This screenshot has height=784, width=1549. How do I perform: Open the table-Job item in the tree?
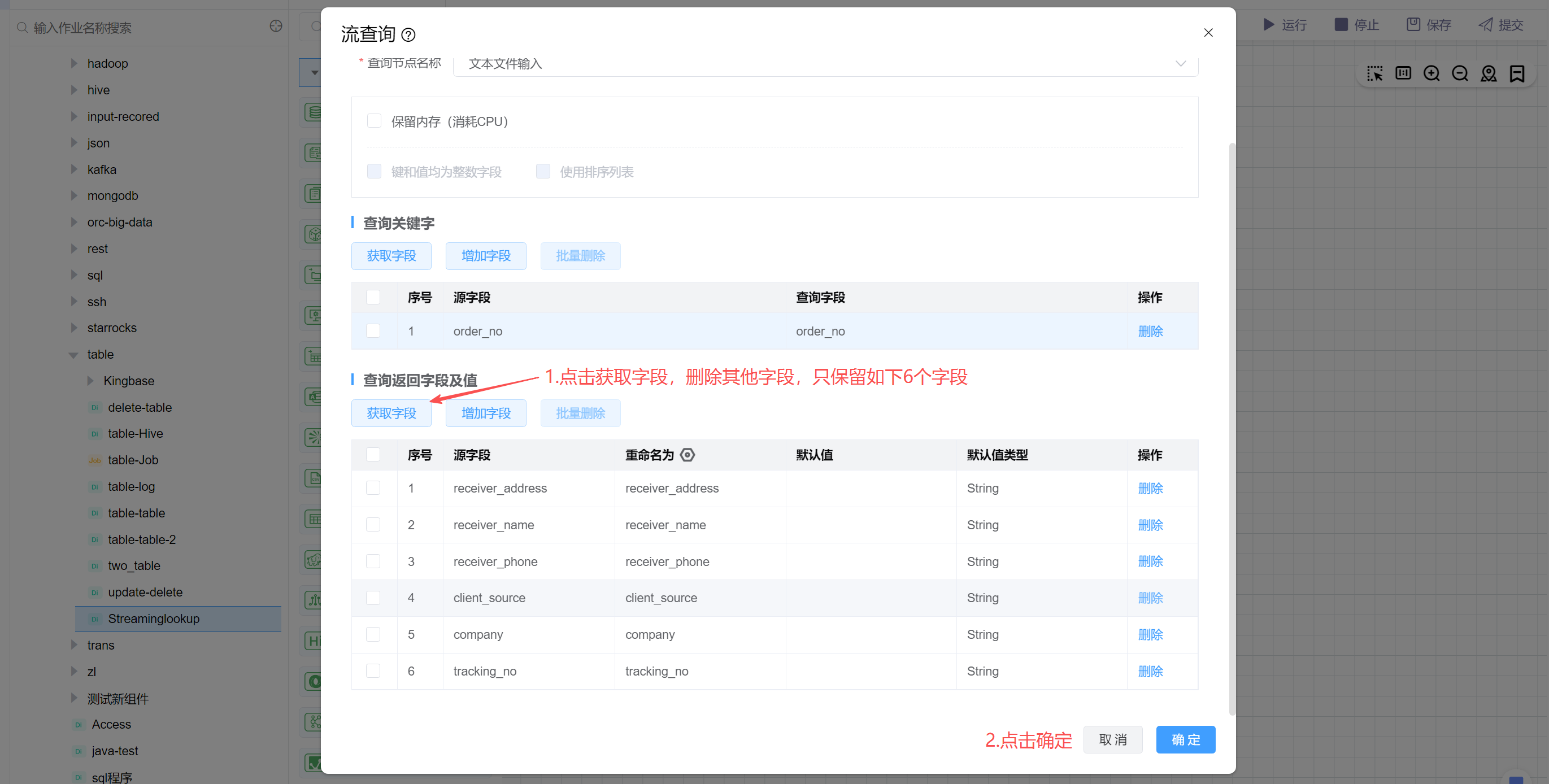click(x=133, y=460)
